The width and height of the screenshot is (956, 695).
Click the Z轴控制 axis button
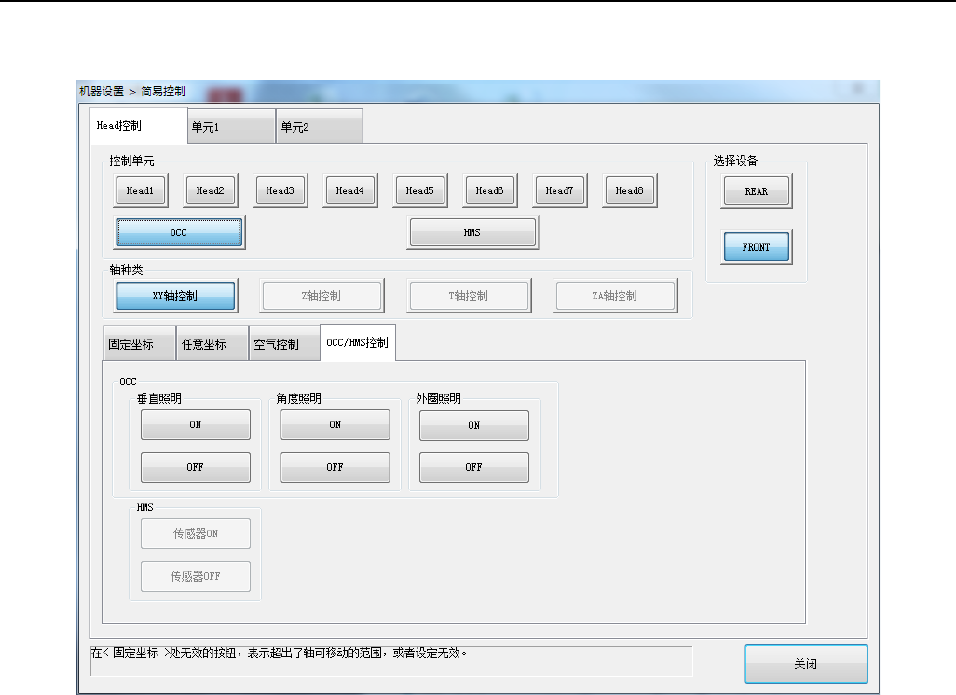[321, 296]
